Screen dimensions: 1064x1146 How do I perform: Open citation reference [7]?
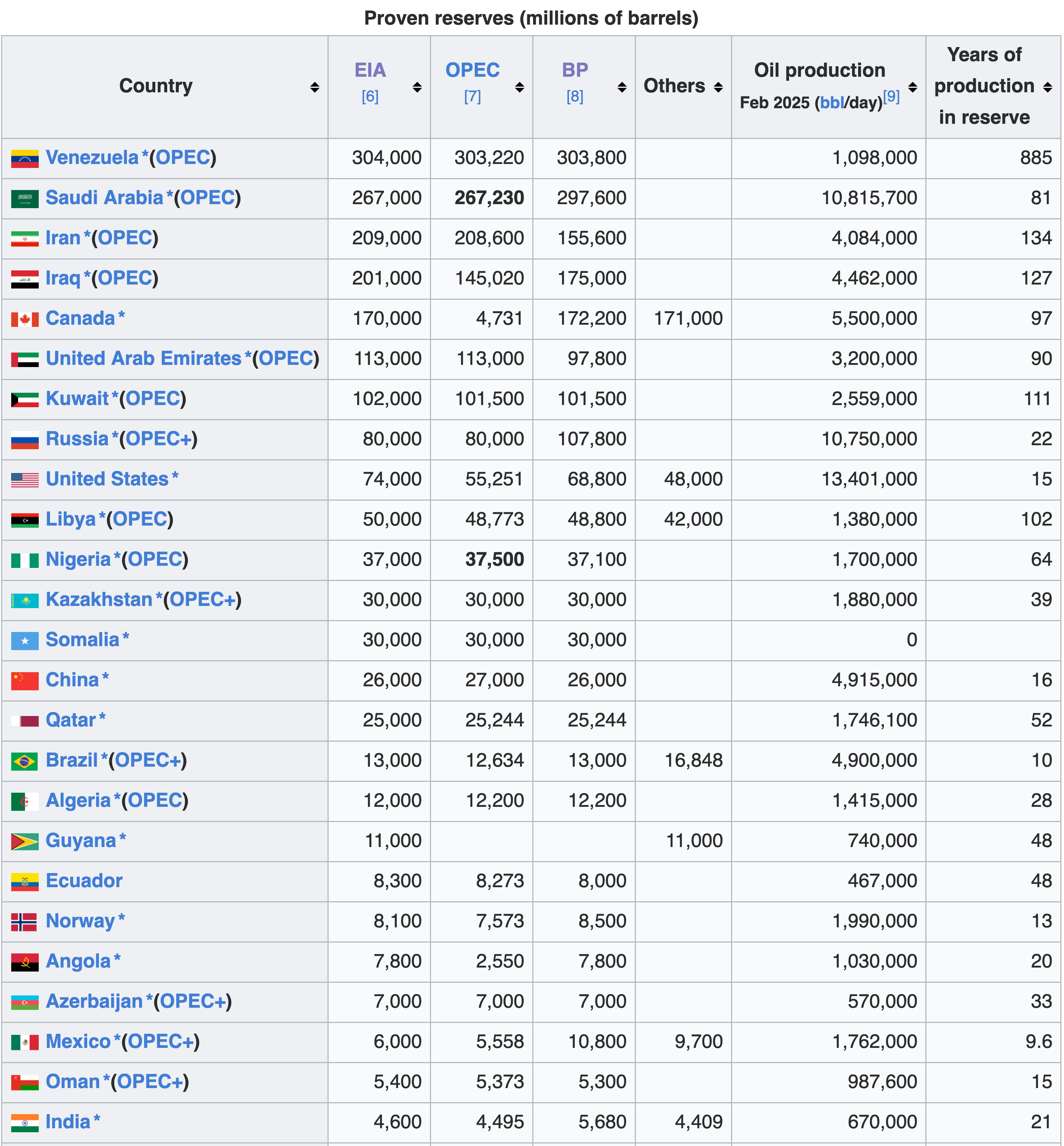tap(472, 97)
